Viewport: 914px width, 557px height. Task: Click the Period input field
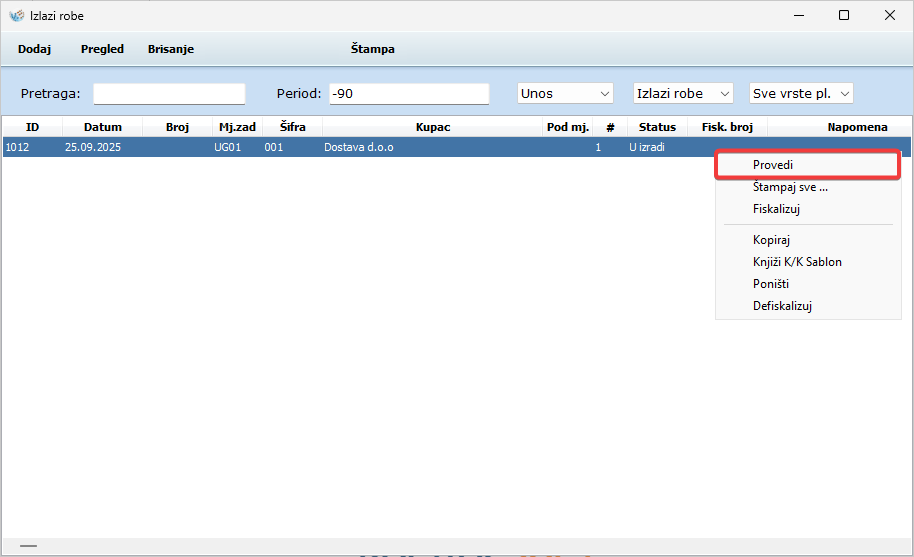click(x=409, y=93)
